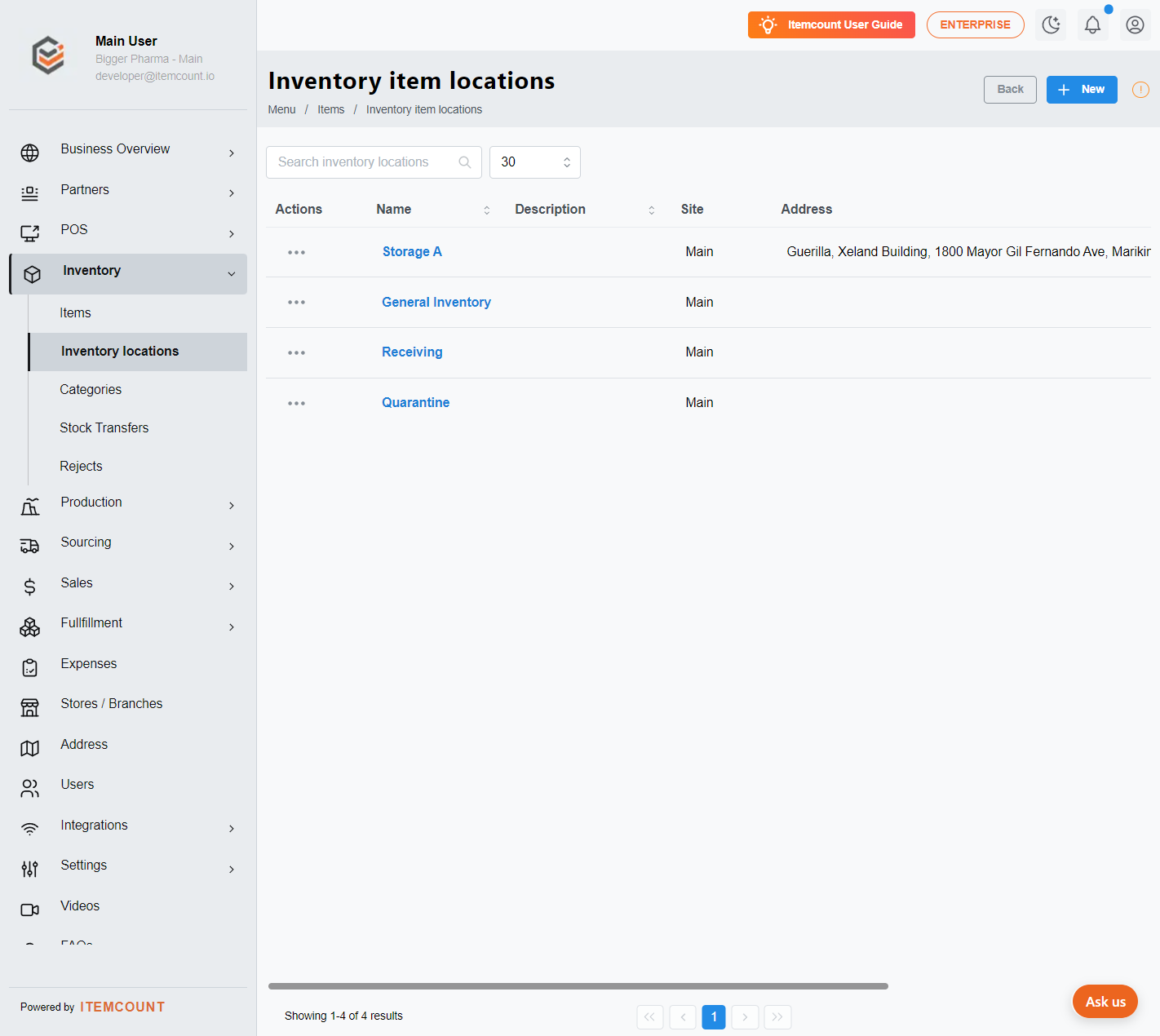The image size is (1160, 1036).
Task: Click the orange info icon beside New
Action: coord(1140,90)
